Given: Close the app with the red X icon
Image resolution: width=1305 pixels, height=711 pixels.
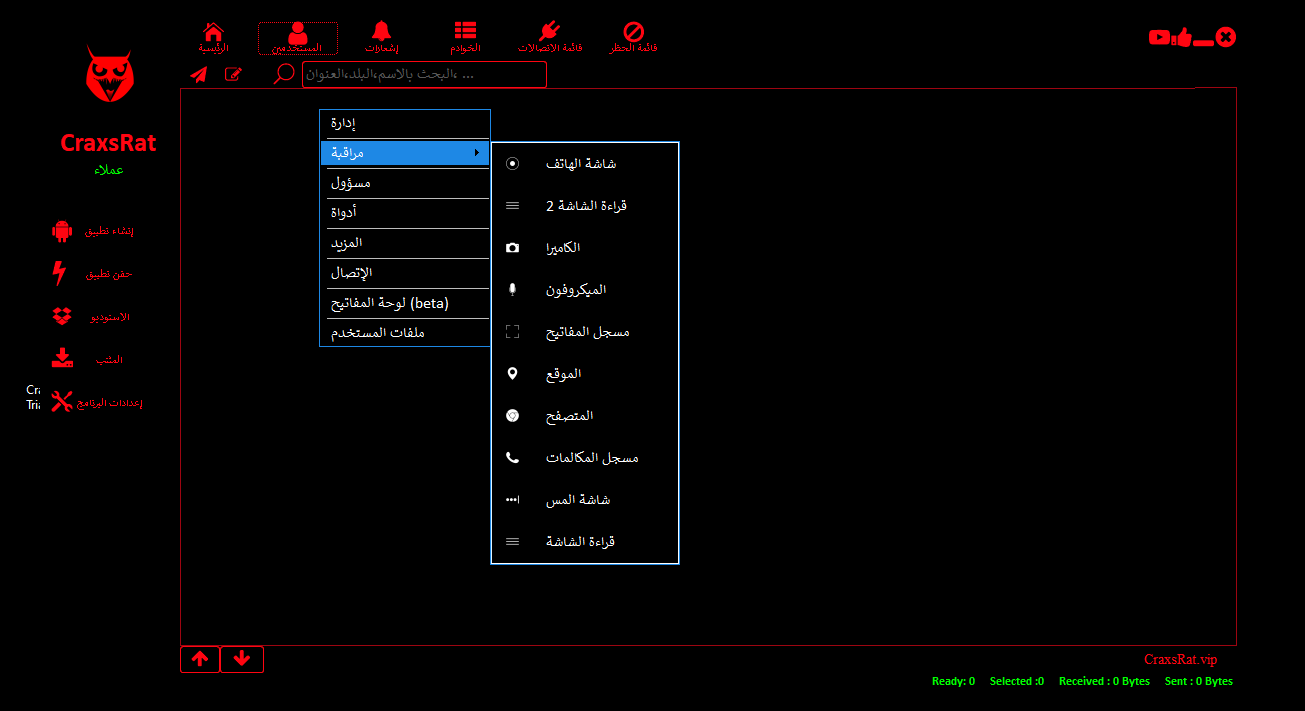Looking at the screenshot, I should click(1226, 37).
